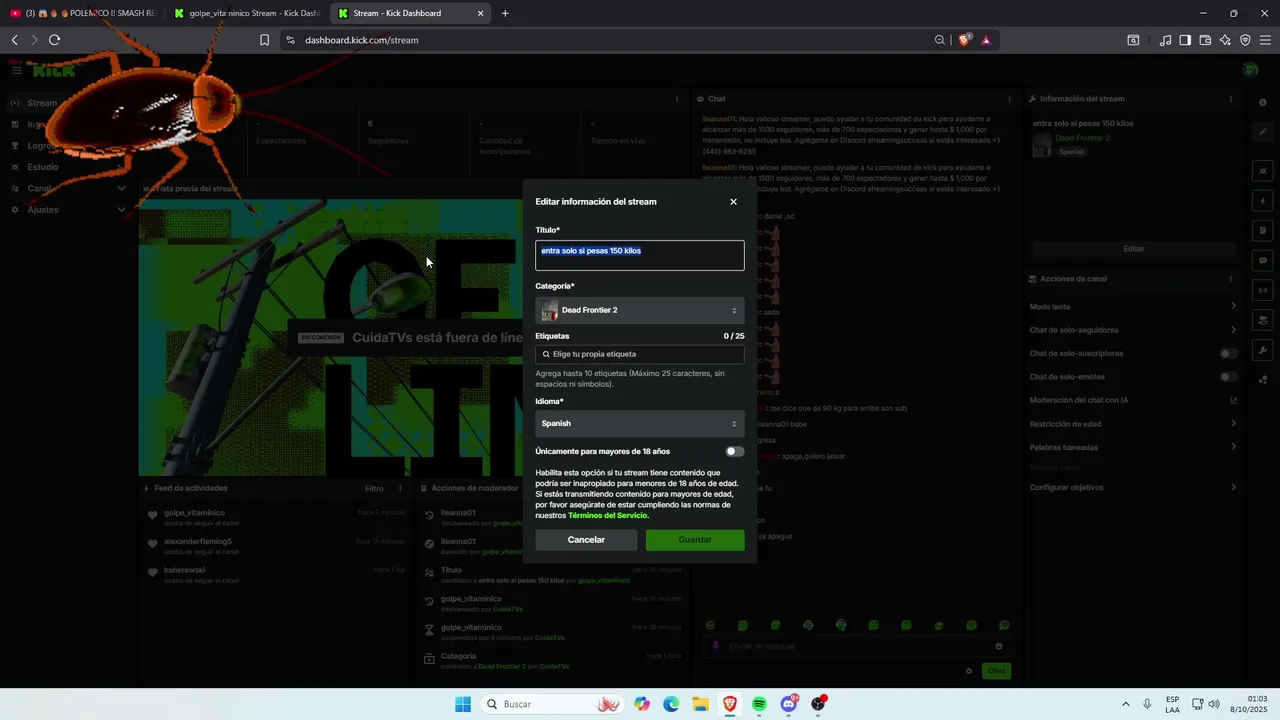Close the Stream - Kick Dashboard tab
This screenshot has height=720, width=1280.
click(x=481, y=13)
